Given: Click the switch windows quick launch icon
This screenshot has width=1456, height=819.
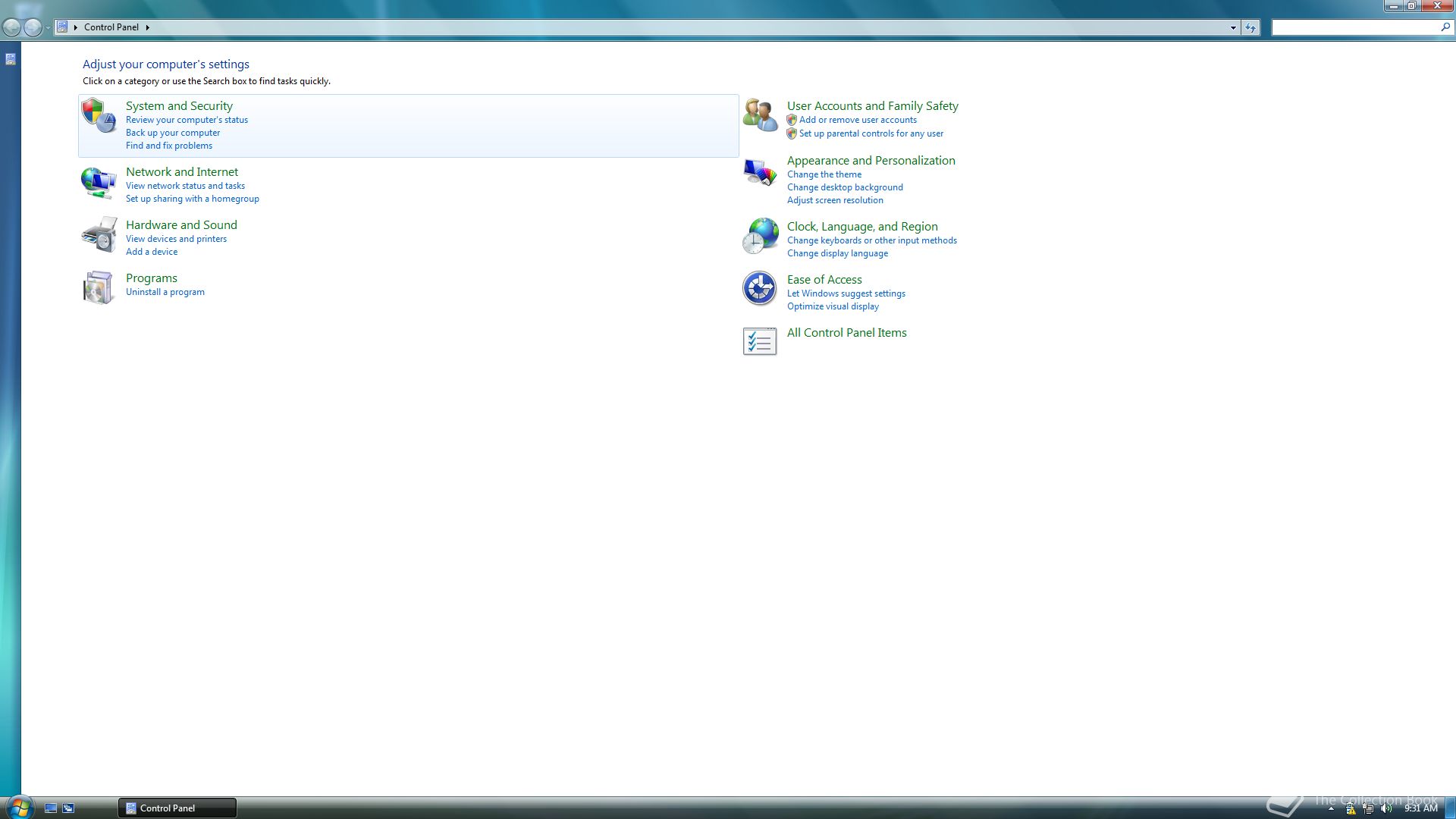Looking at the screenshot, I should (68, 808).
